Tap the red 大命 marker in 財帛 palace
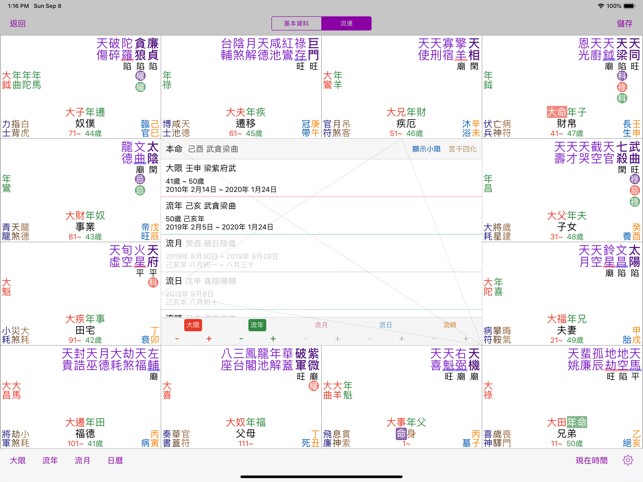The image size is (643, 482). 556,112
